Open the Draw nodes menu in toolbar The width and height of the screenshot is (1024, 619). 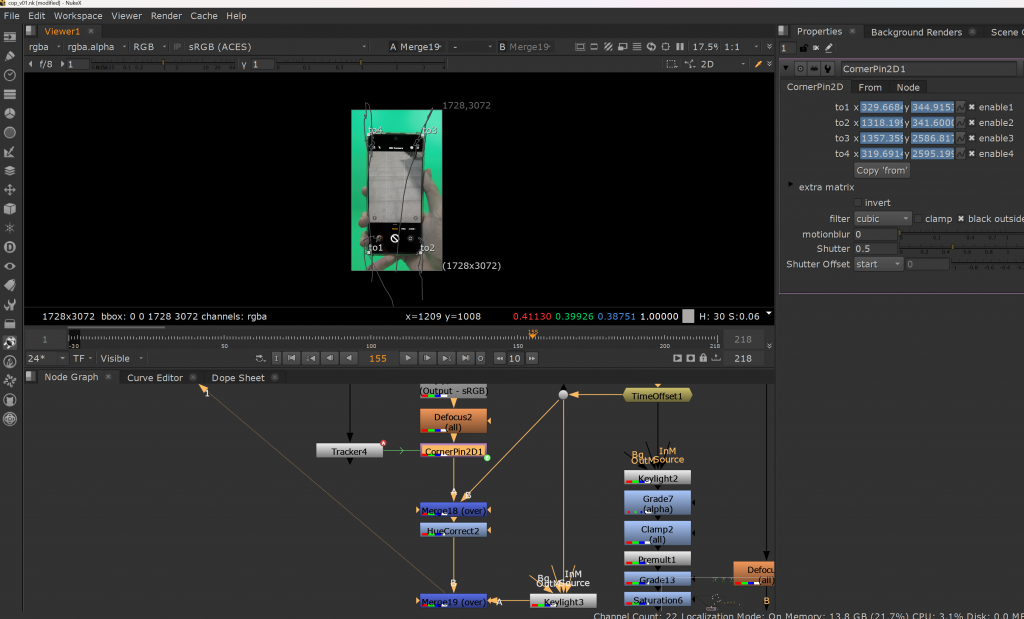10,54
